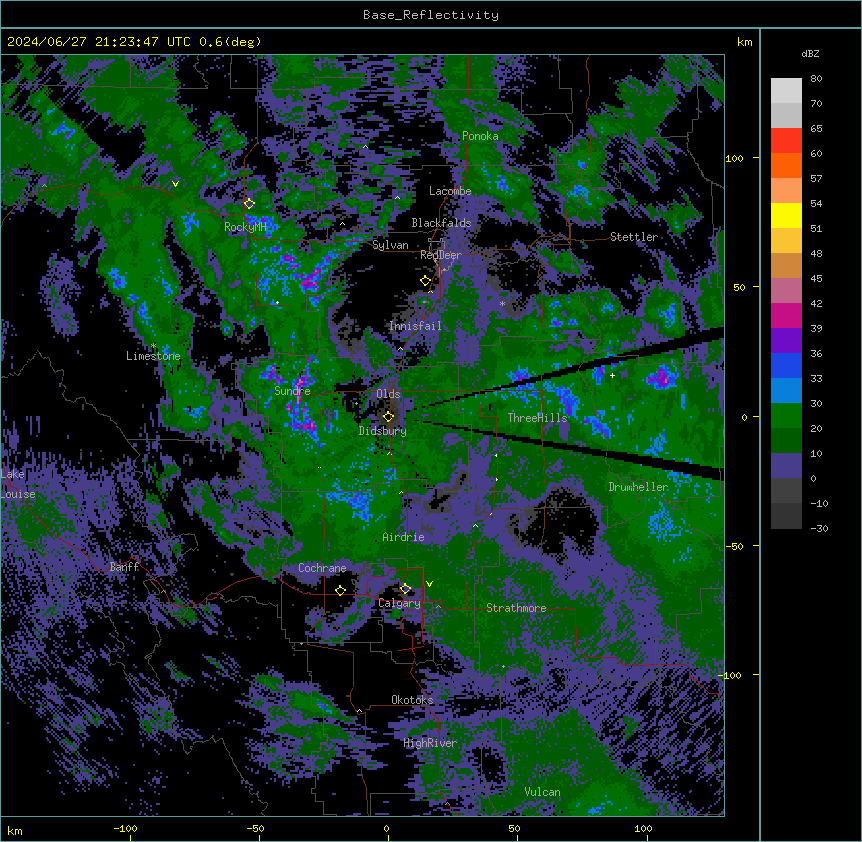Select the Banff label
Viewport: 862px width, 842px height.
124,567
